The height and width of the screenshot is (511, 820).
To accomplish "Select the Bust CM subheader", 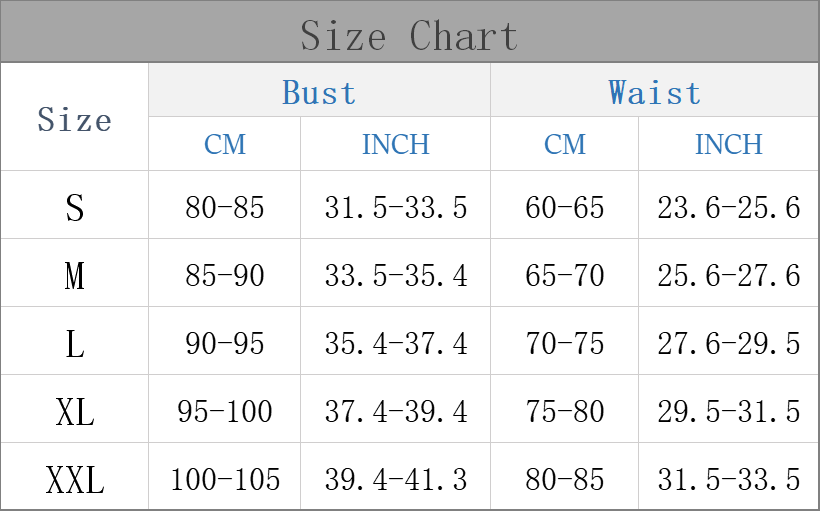I will pos(224,145).
